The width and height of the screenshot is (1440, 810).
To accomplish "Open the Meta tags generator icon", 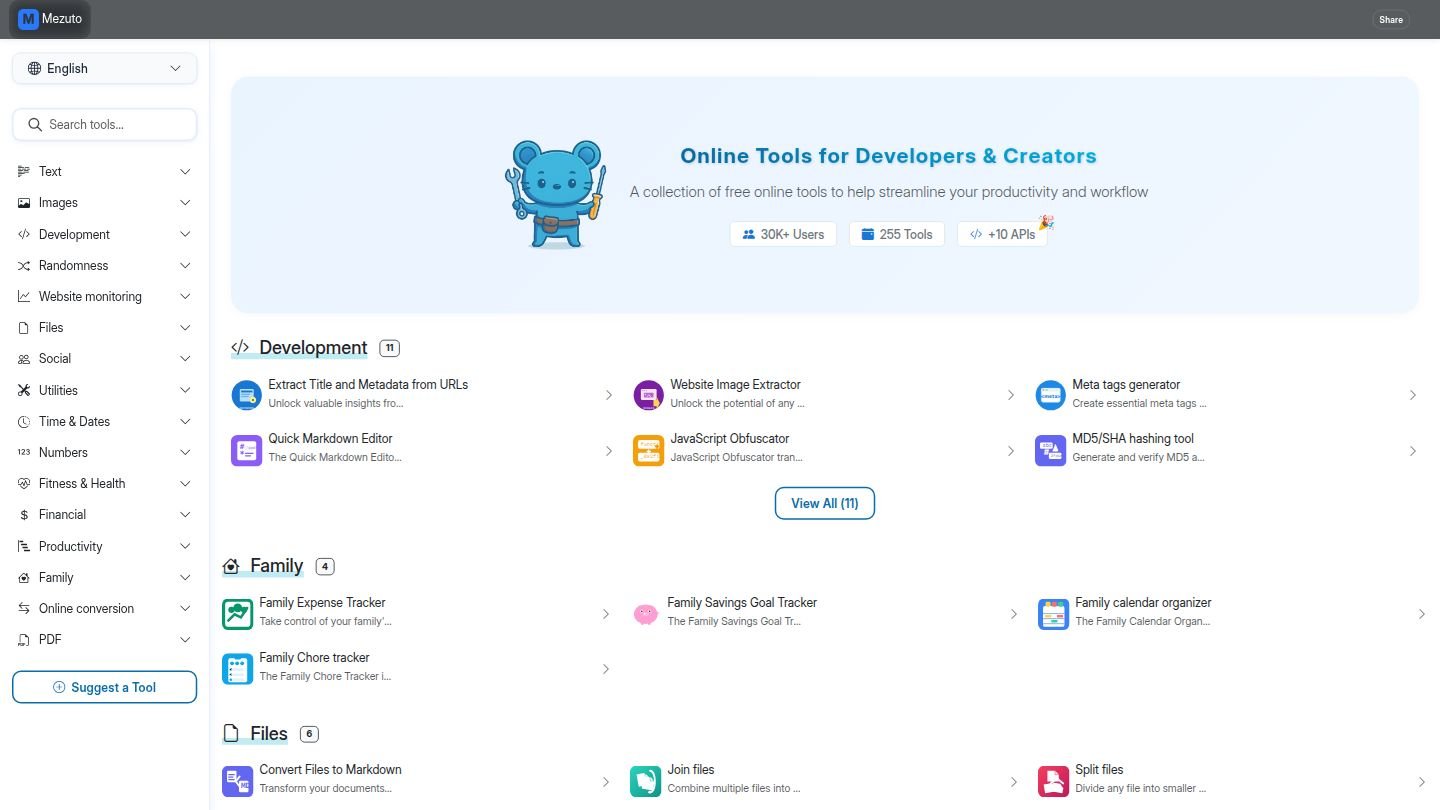I will coord(1050,395).
